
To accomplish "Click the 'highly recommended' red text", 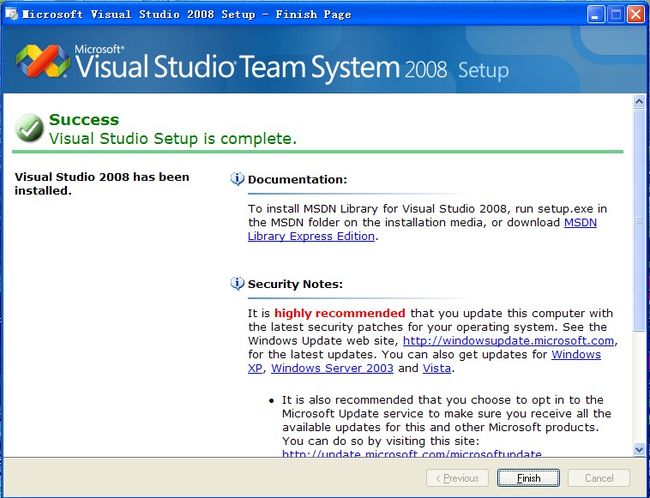I will [340, 313].
